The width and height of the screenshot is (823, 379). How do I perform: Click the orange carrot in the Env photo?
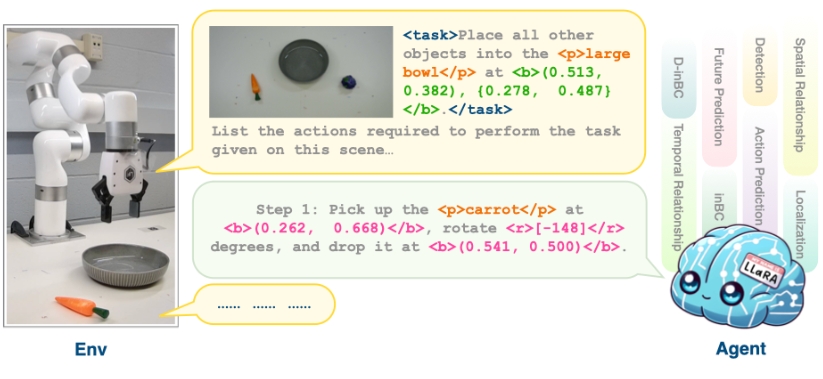(82, 306)
